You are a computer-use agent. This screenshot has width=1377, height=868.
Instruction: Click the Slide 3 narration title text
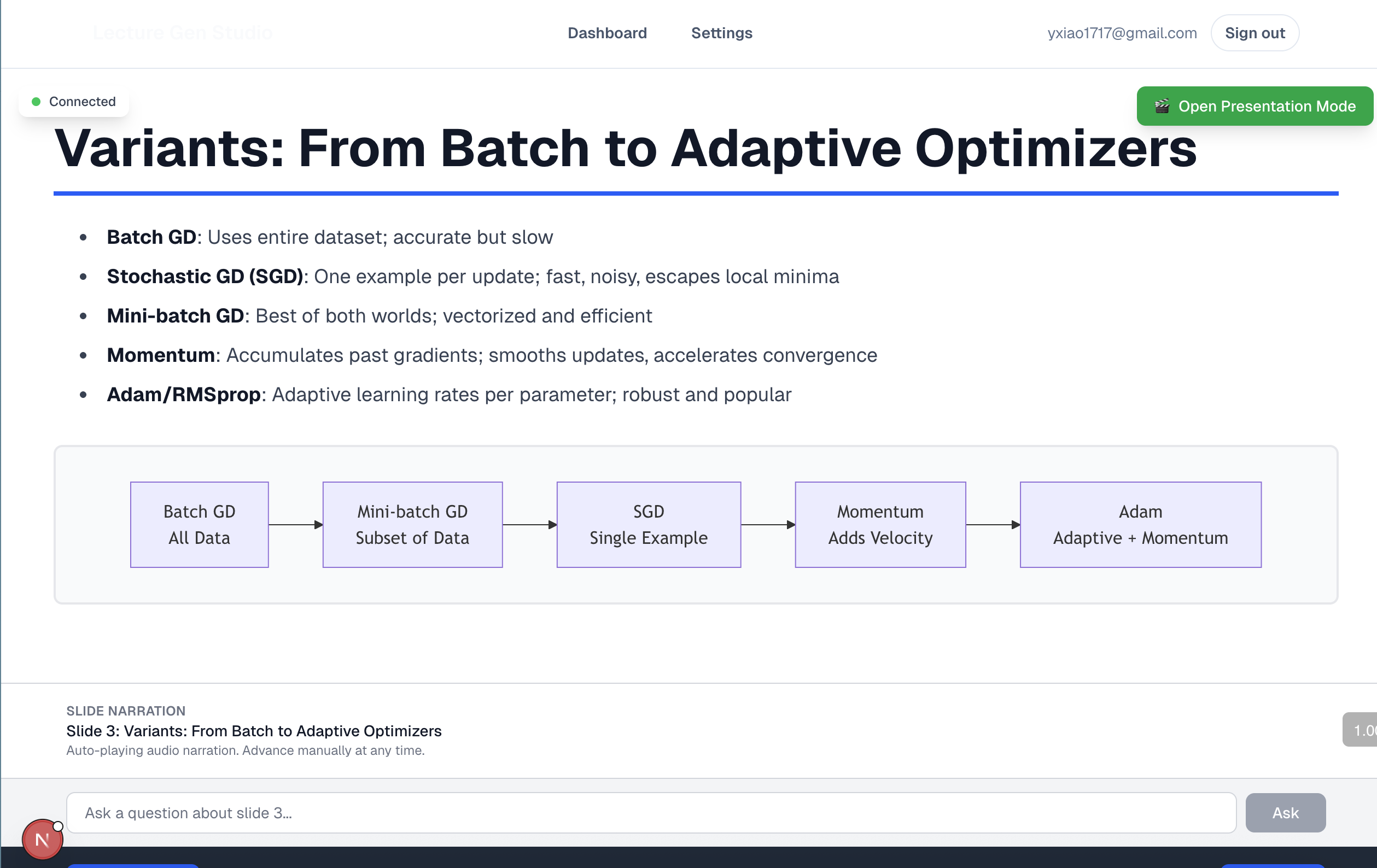click(254, 731)
